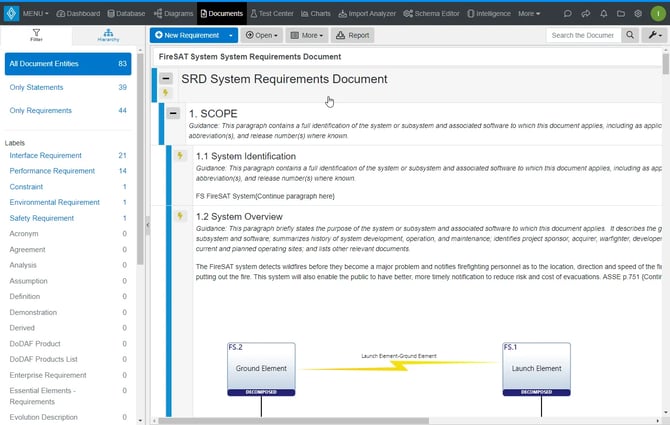The width and height of the screenshot is (670, 425).
Task: Switch to the Hierarchy sidebar tab
Action: 108,35
